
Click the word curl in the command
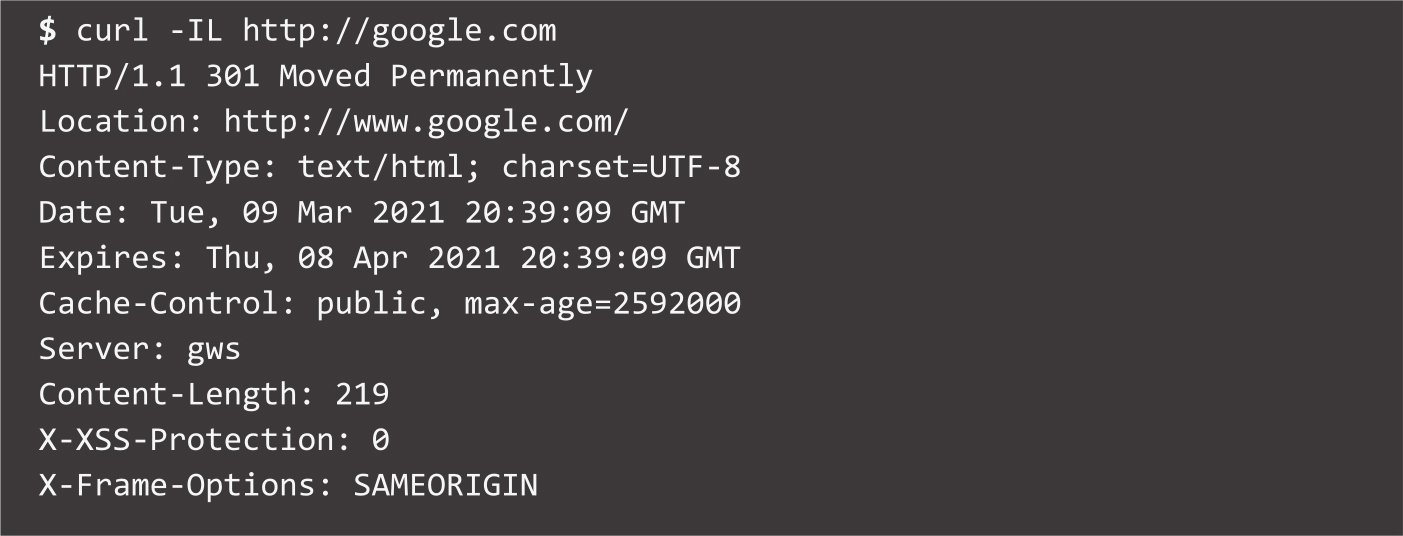coord(112,31)
